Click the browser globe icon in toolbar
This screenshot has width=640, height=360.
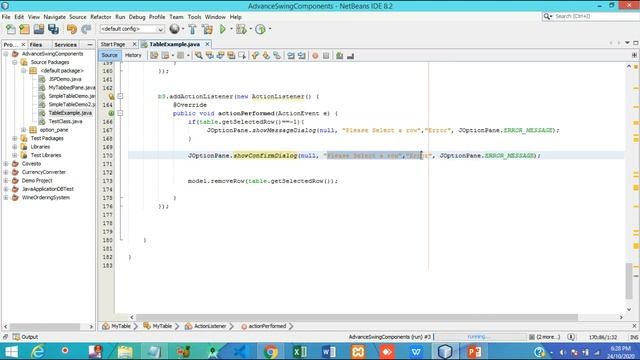(174, 29)
